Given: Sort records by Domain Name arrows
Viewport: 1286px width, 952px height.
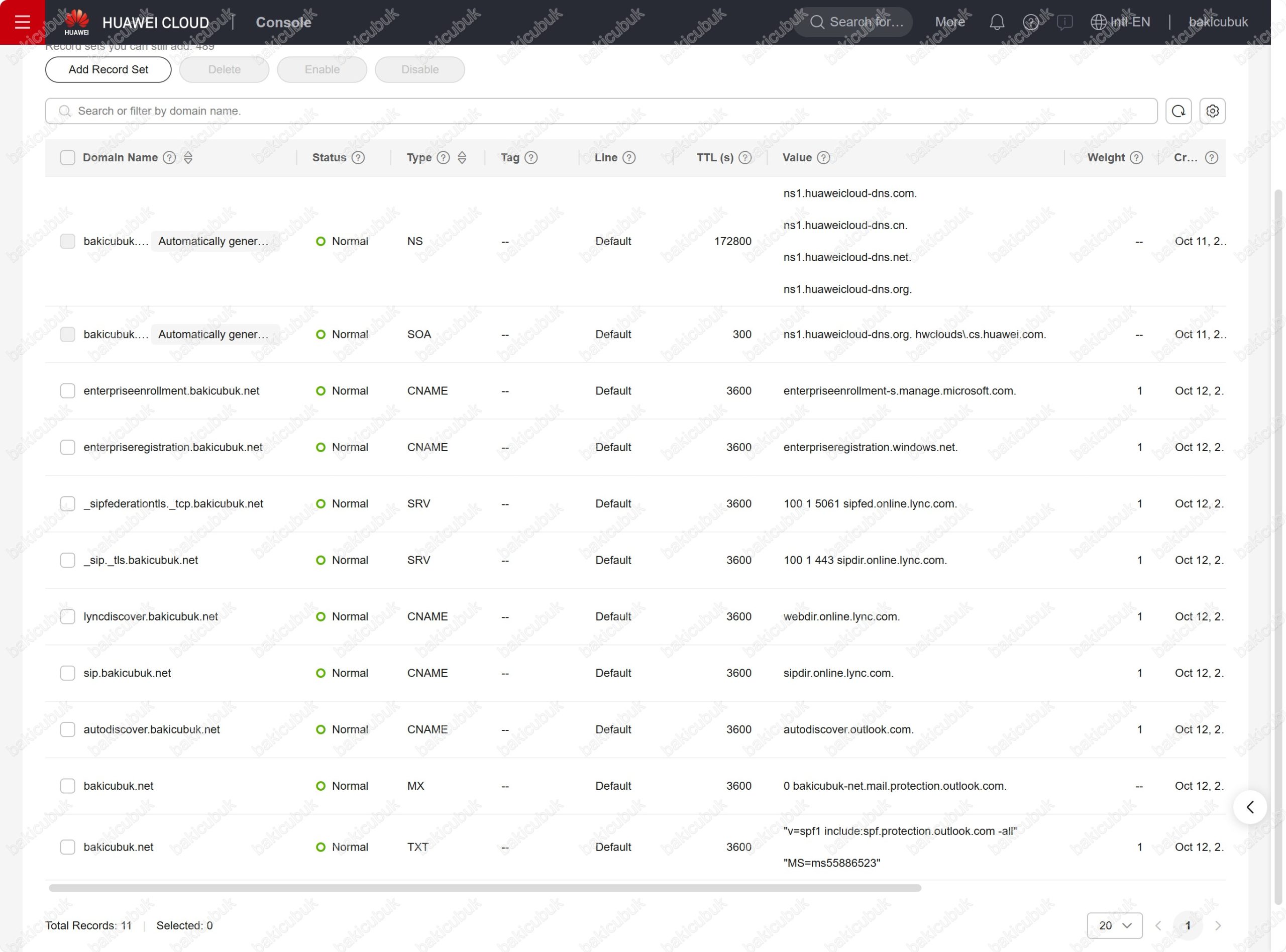Looking at the screenshot, I should point(188,157).
